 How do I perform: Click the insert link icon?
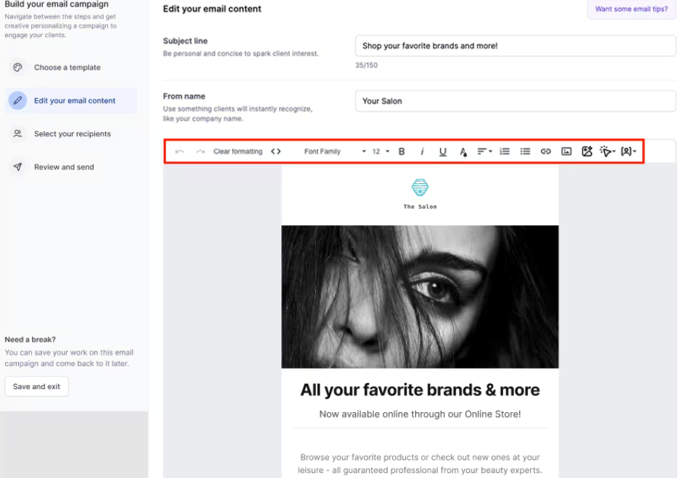coord(546,151)
